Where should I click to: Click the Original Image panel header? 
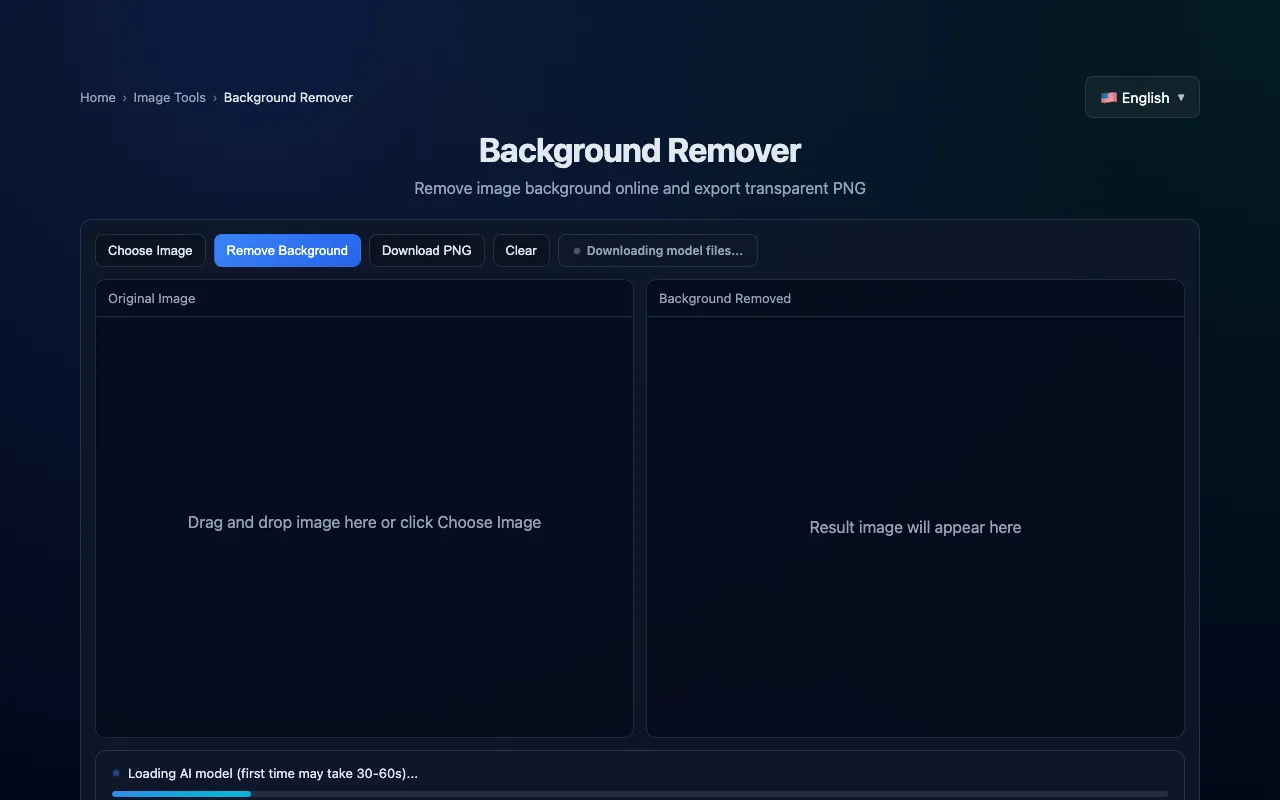364,298
